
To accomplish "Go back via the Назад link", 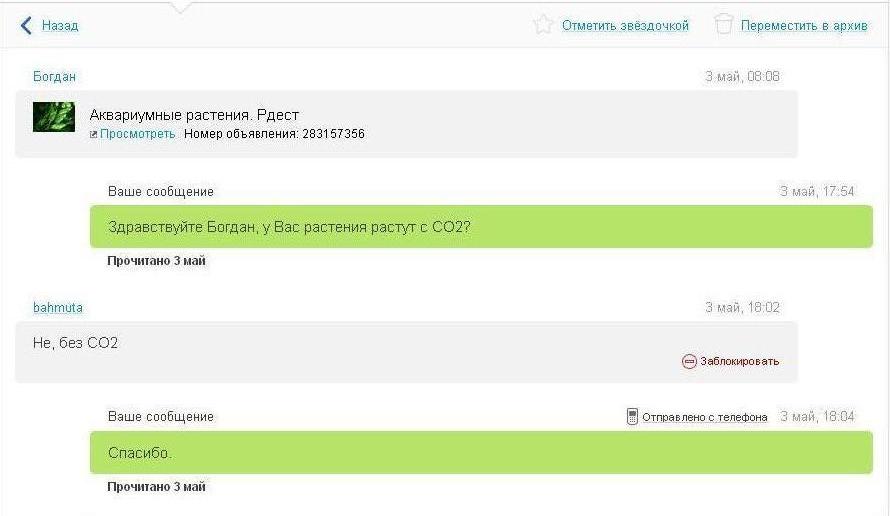I will (x=60, y=26).
